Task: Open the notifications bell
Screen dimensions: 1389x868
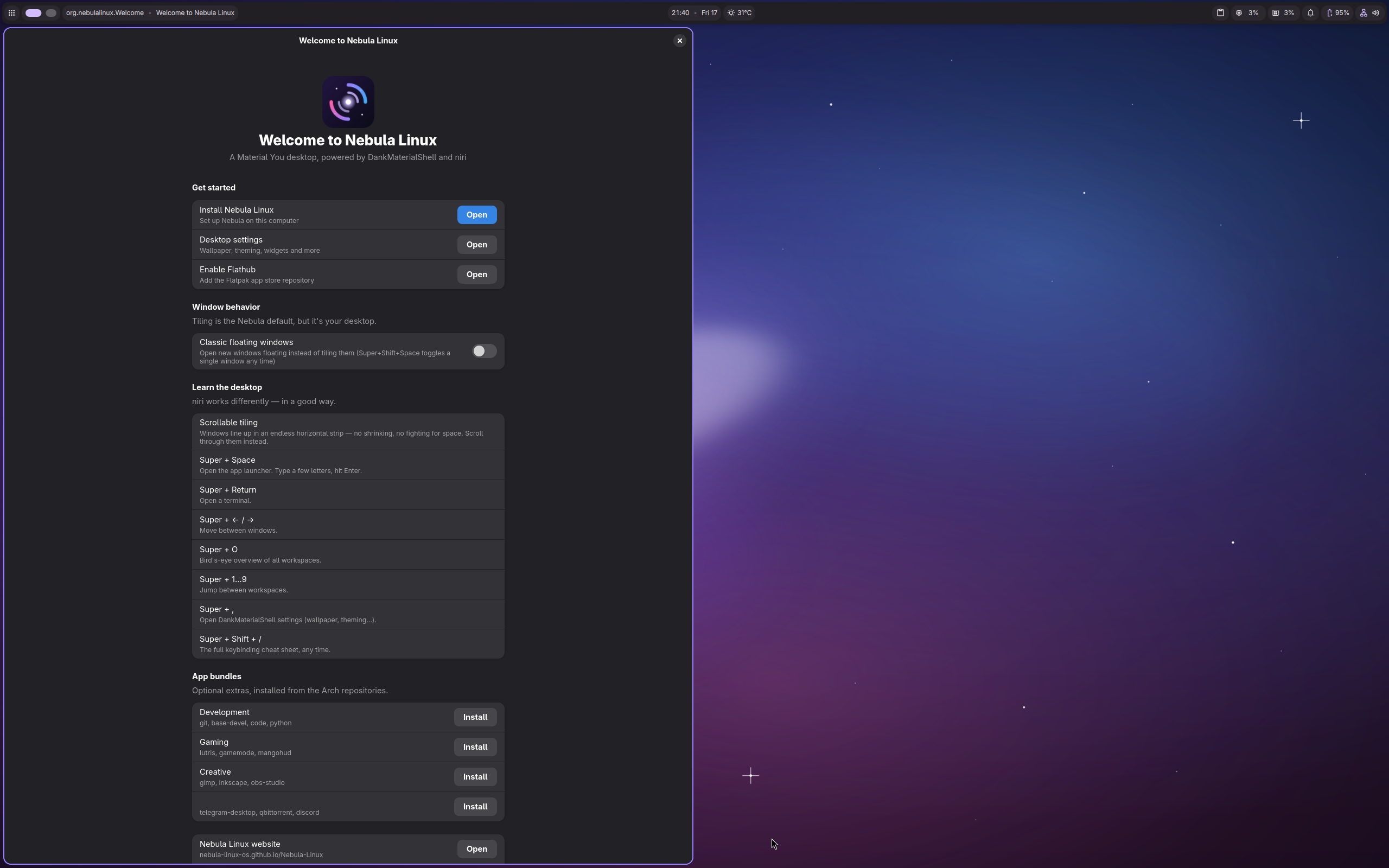Action: [1310, 12]
